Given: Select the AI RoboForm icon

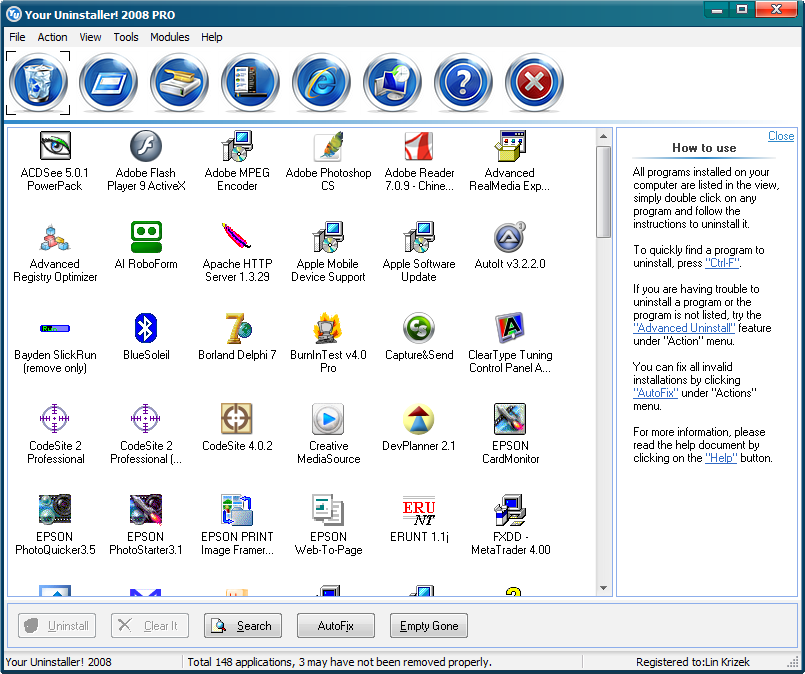Looking at the screenshot, I should pyautogui.click(x=146, y=237).
